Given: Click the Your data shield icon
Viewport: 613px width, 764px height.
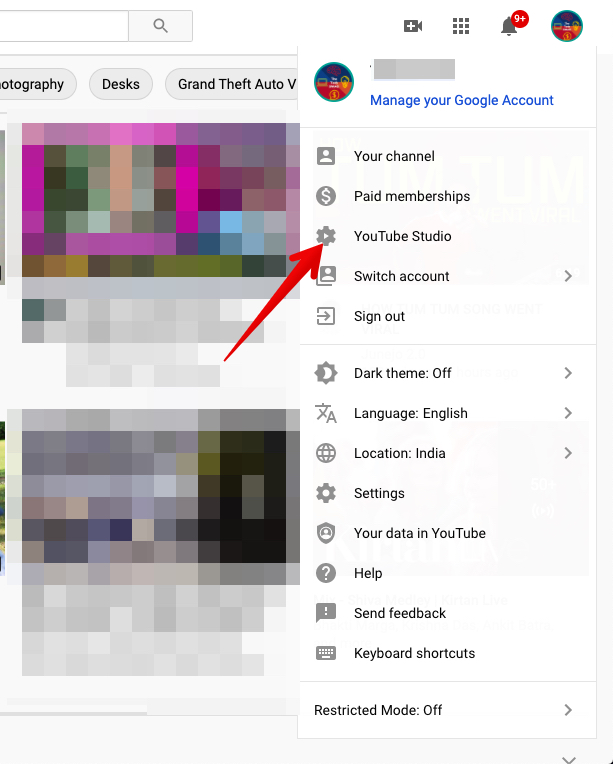Looking at the screenshot, I should tap(326, 533).
